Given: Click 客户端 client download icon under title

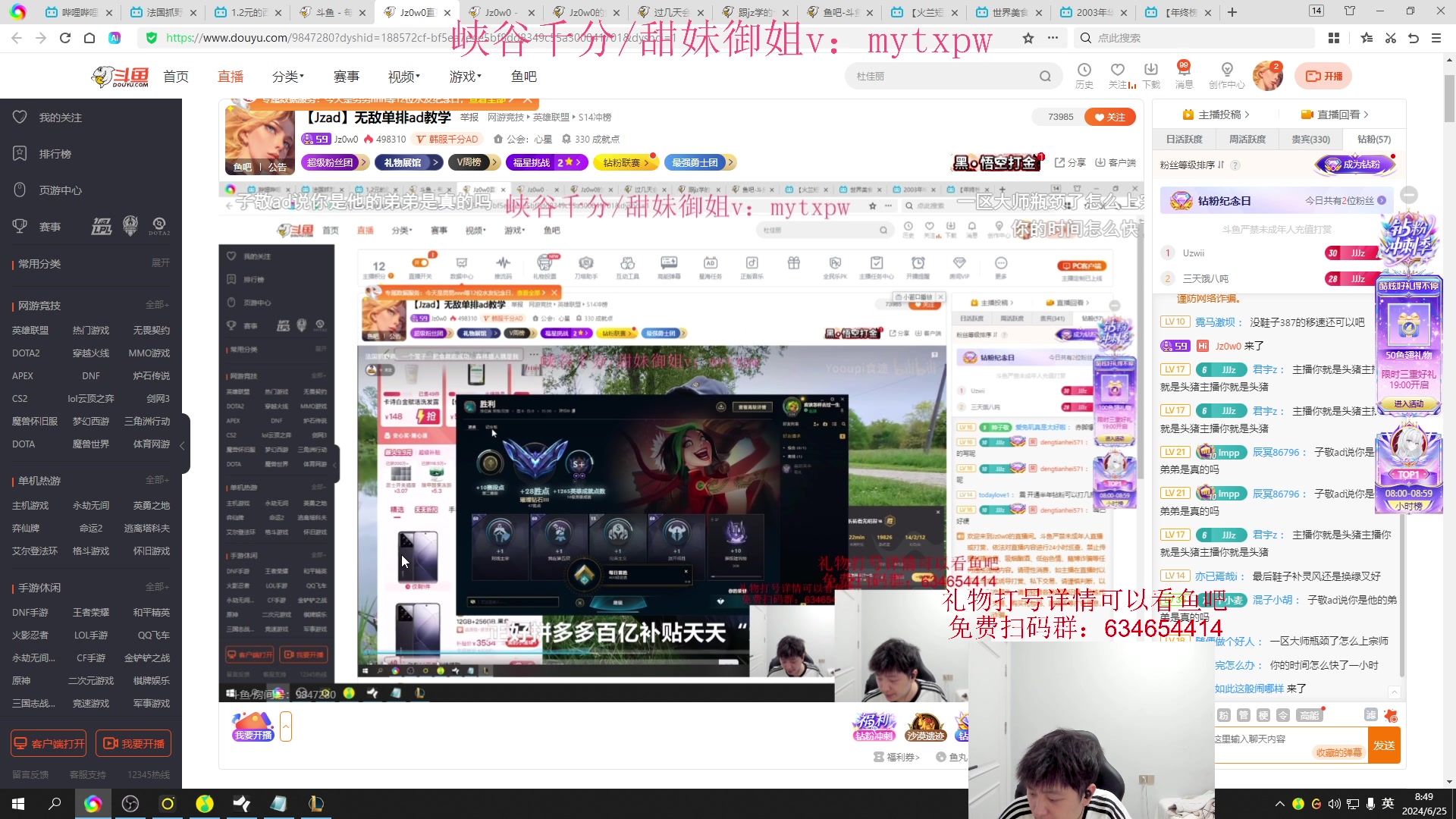Looking at the screenshot, I should point(1116,162).
